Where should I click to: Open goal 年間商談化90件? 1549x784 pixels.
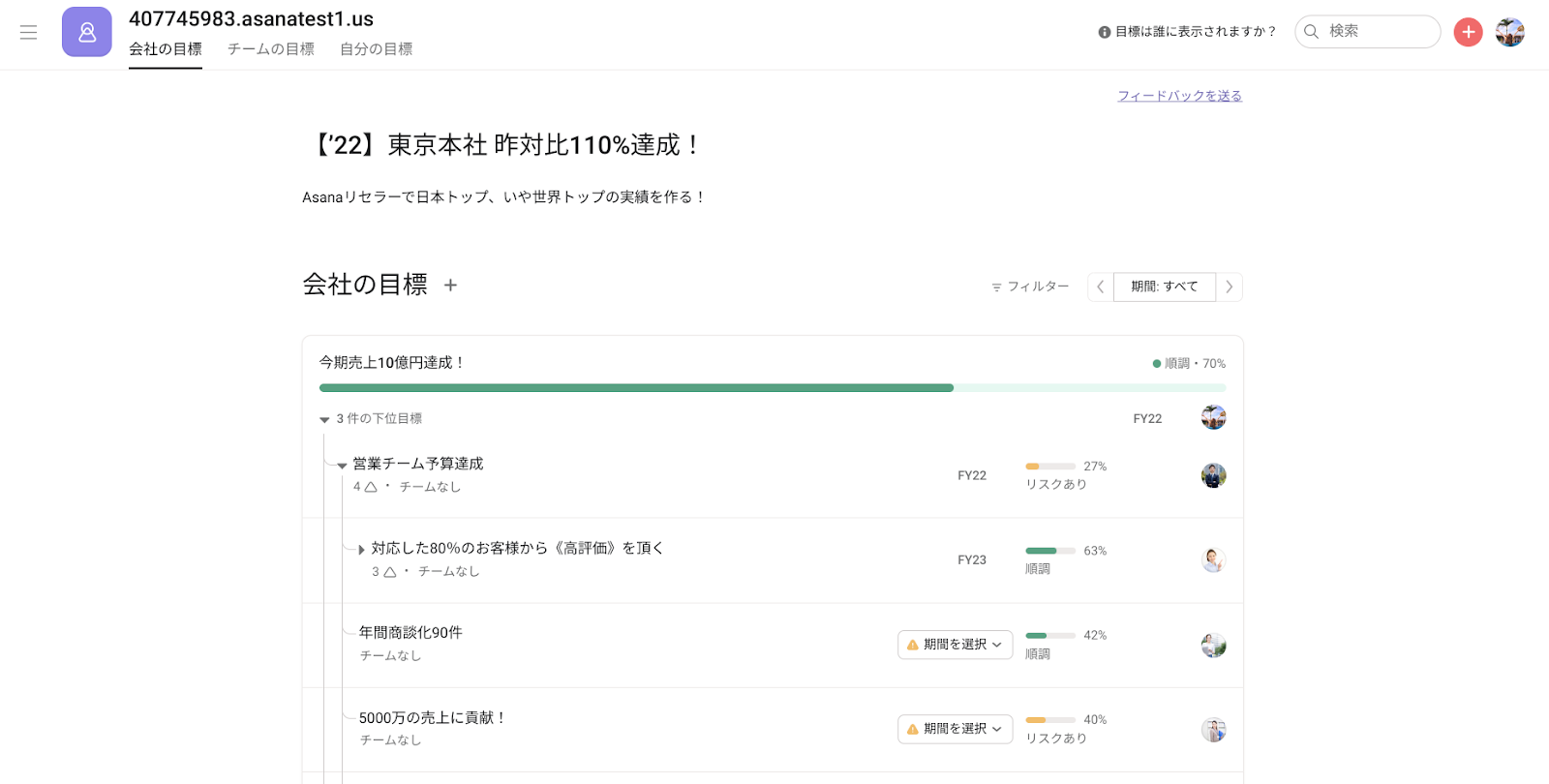click(410, 632)
